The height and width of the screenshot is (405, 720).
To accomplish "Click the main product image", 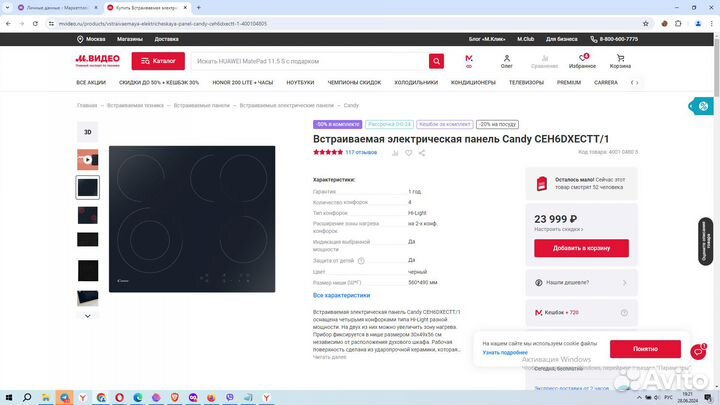I will click(192, 219).
